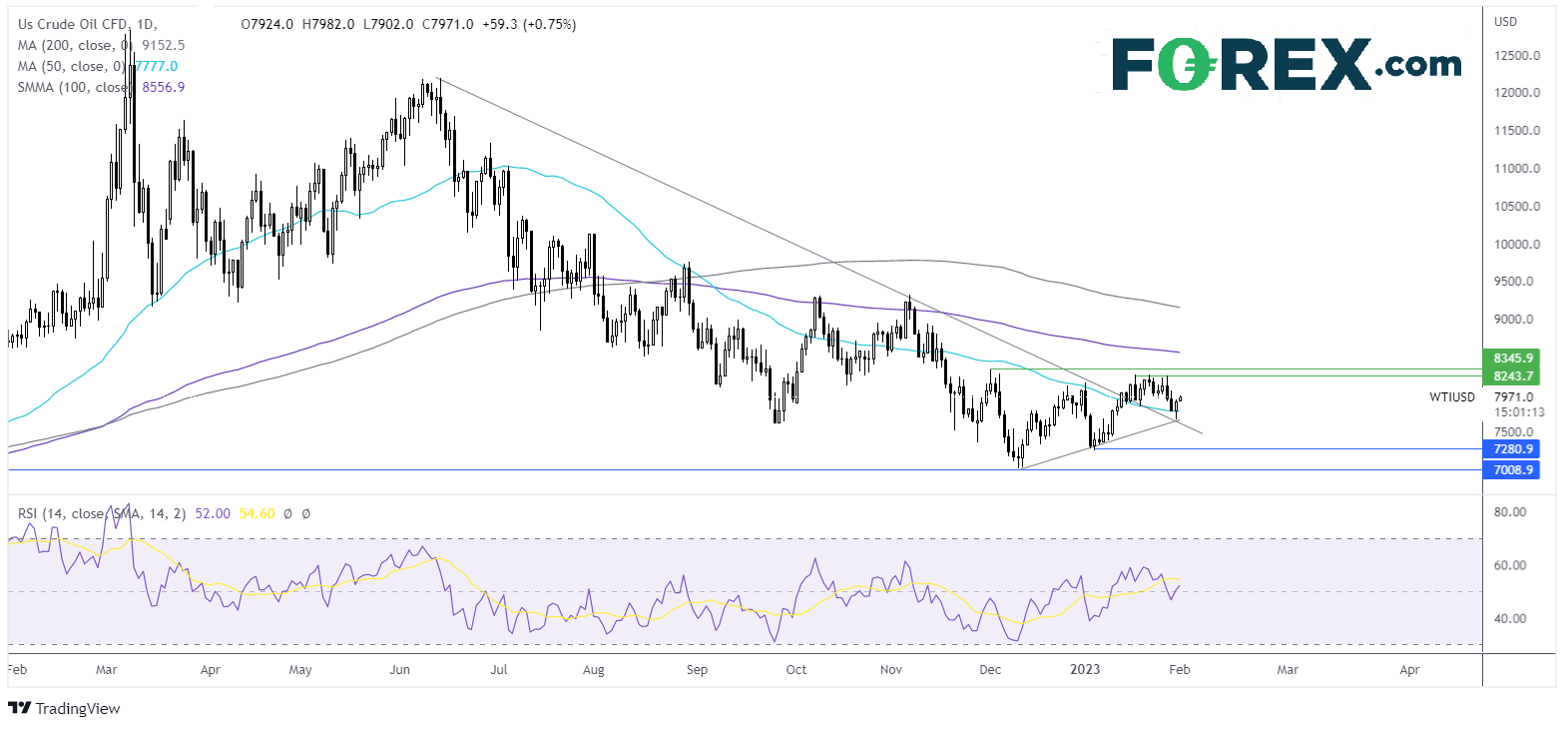
Task: Click the 15:01:13 countdown timer label
Action: (x=1519, y=411)
